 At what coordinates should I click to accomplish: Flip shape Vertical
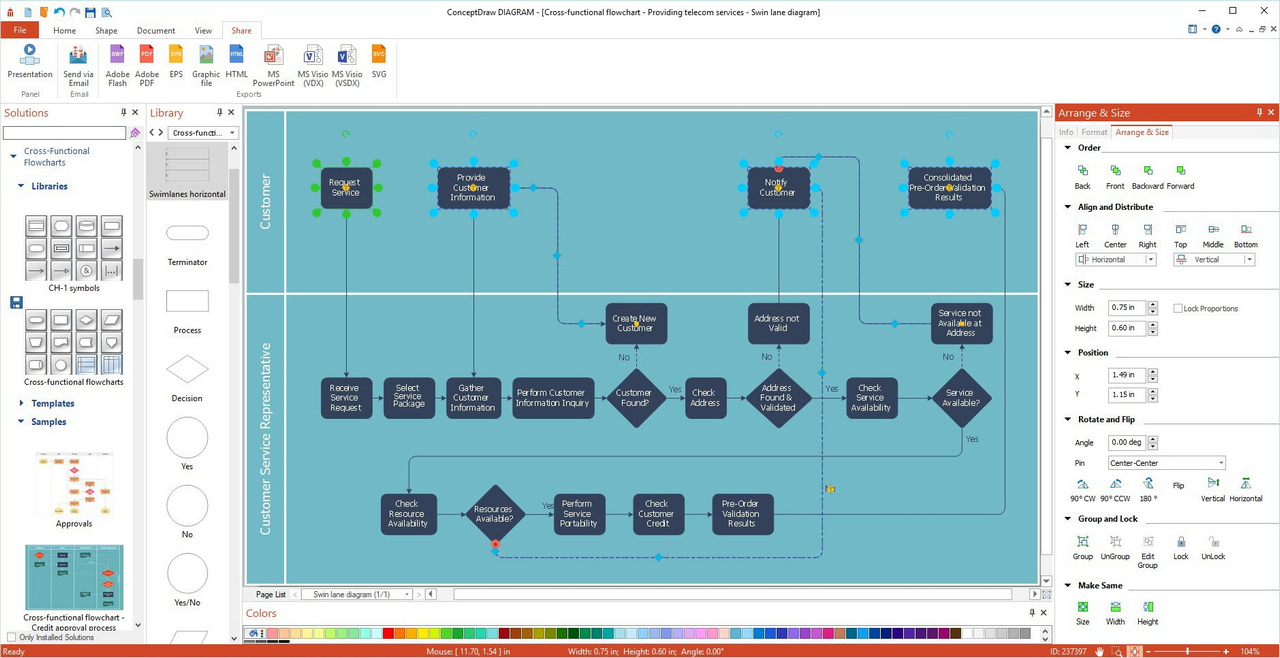click(1213, 490)
